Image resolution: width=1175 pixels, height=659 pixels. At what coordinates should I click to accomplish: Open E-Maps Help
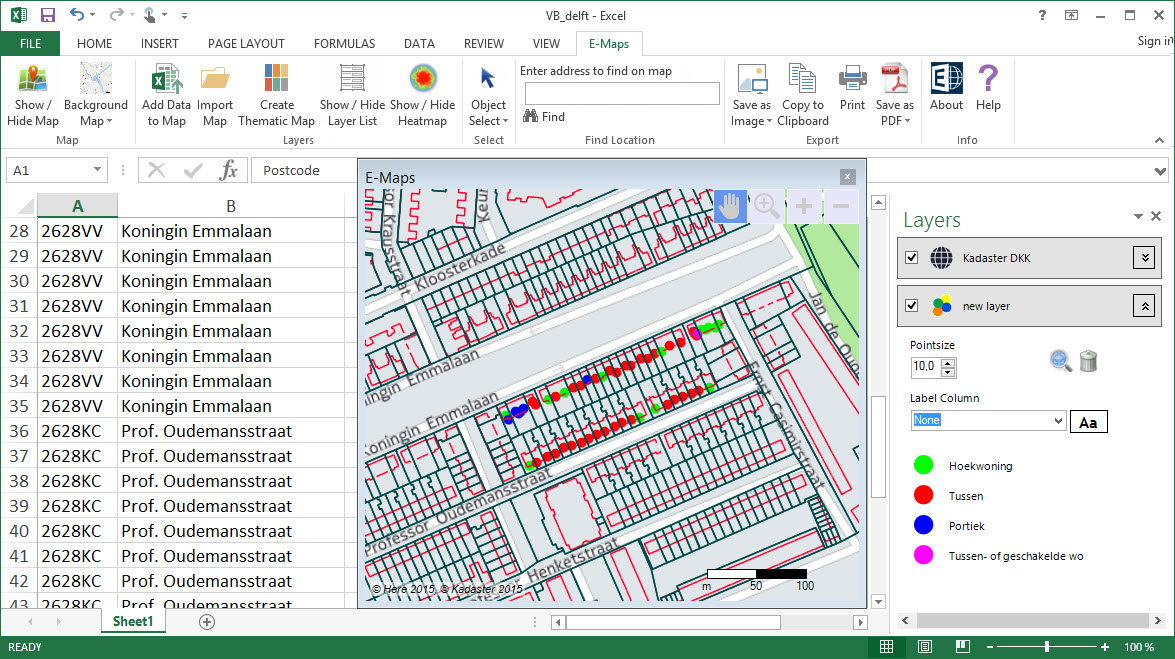988,88
